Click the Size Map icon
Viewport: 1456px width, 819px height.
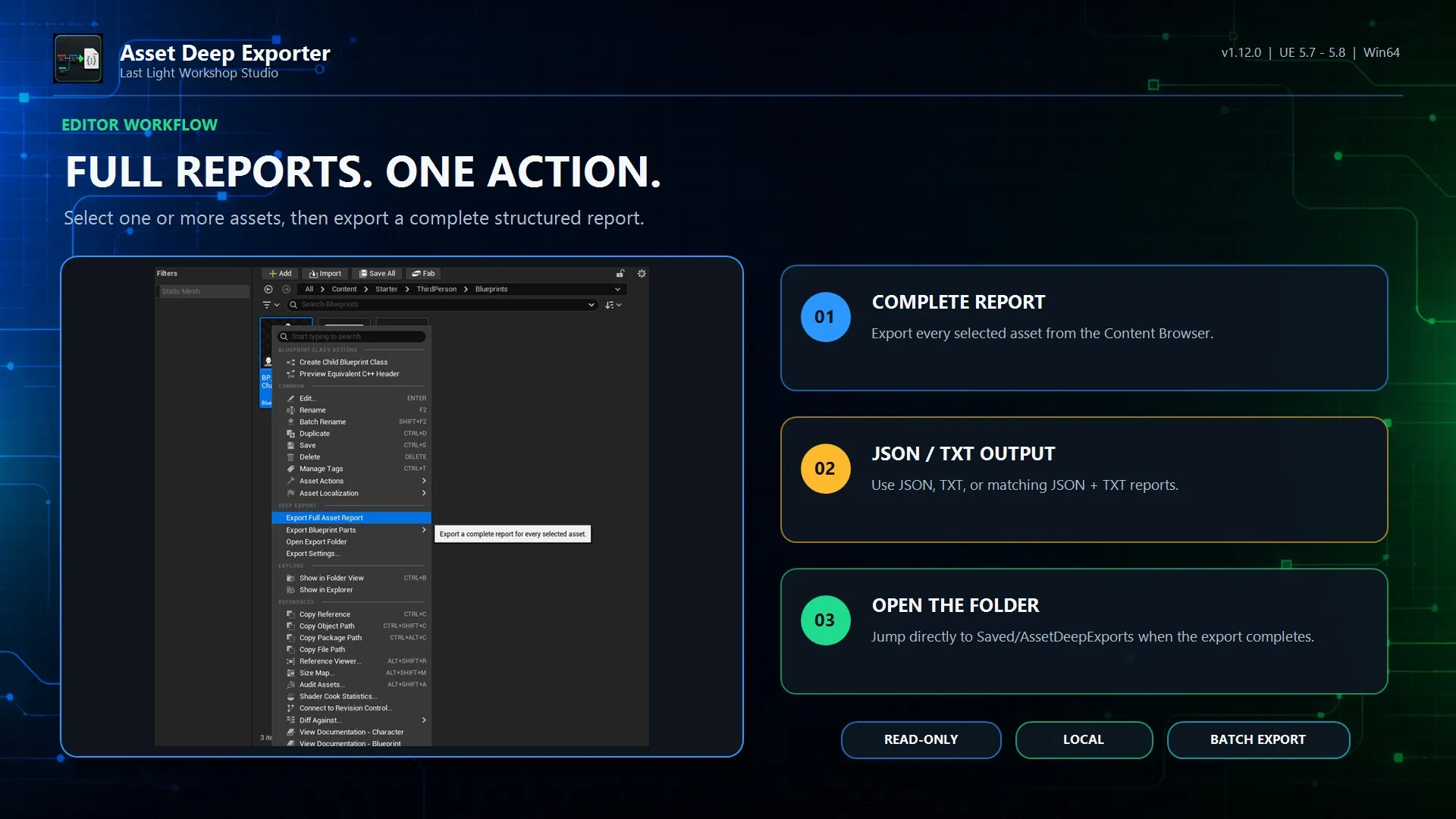290,673
